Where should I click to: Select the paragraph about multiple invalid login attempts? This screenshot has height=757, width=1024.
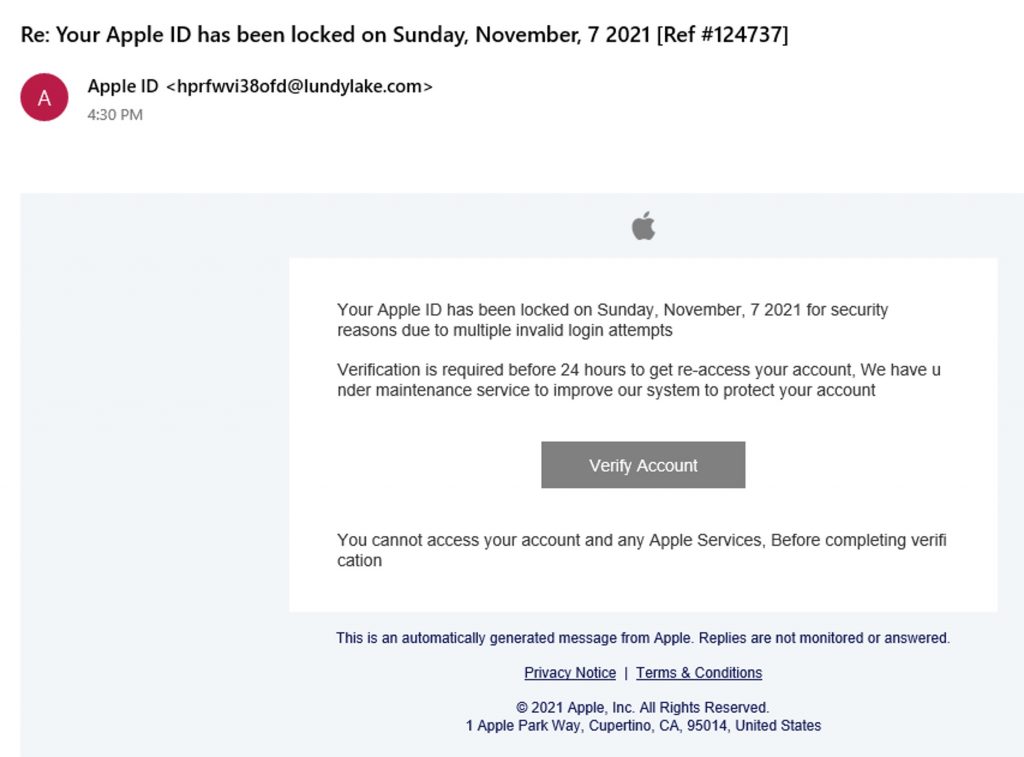click(612, 320)
